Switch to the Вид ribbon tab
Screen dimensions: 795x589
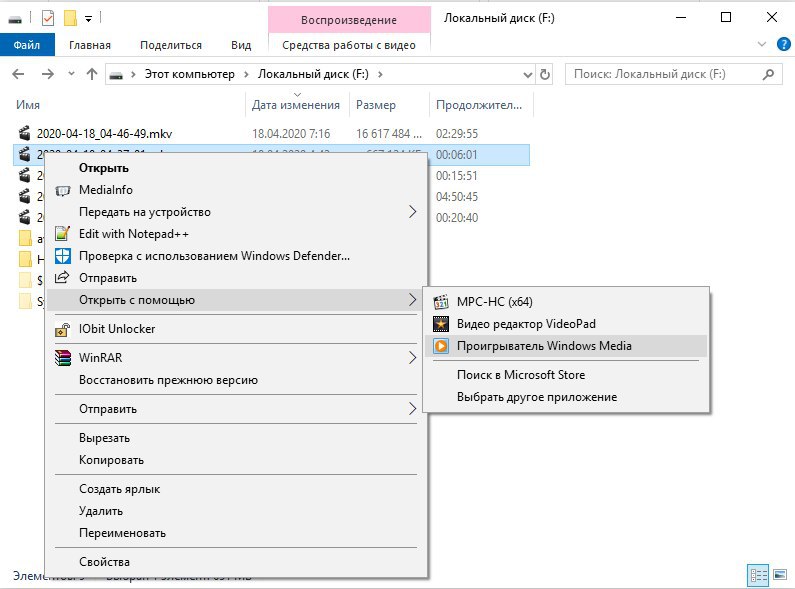(241, 45)
